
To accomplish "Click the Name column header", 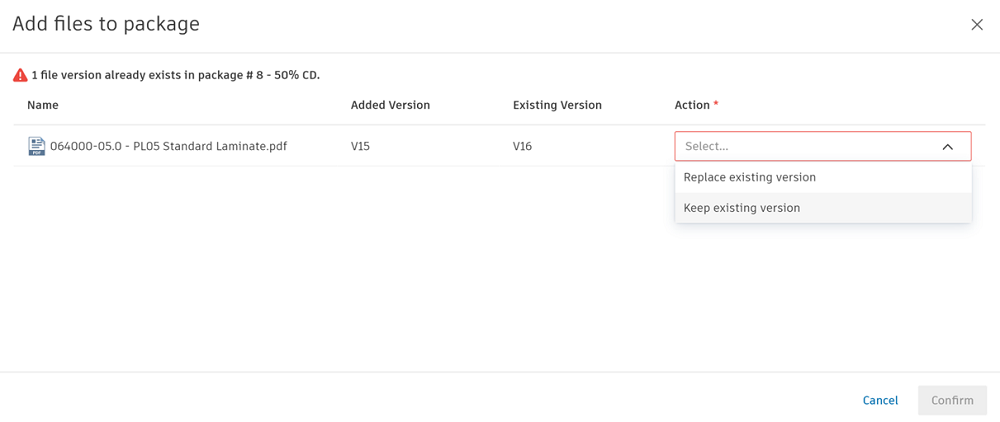I will pos(43,105).
